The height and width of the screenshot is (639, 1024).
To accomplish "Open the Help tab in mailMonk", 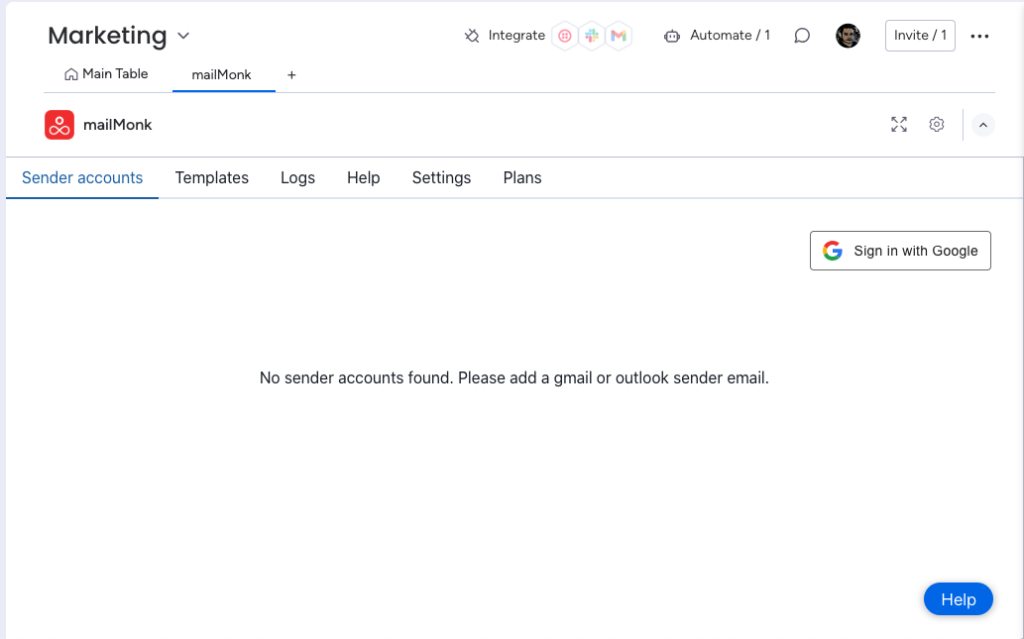I will [x=363, y=178].
